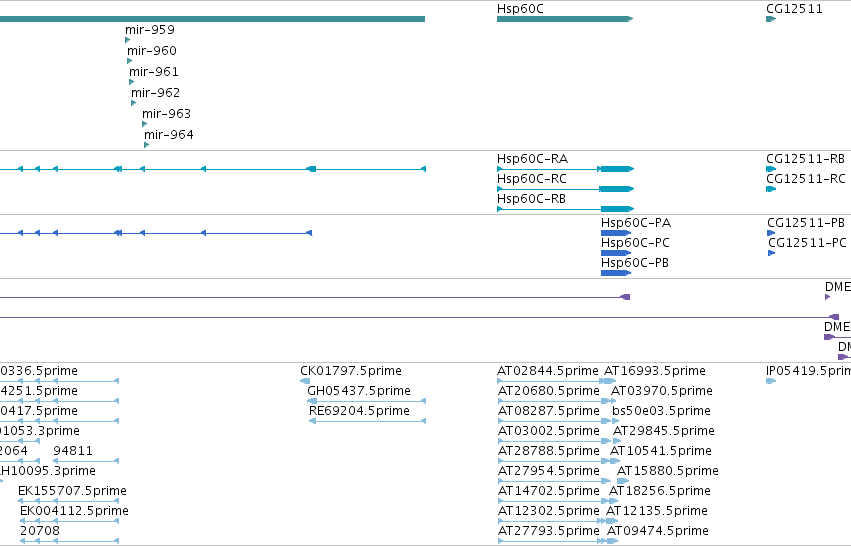Click EST AT02844.5prime
Screen dimensions: 851x546
[x=548, y=371]
